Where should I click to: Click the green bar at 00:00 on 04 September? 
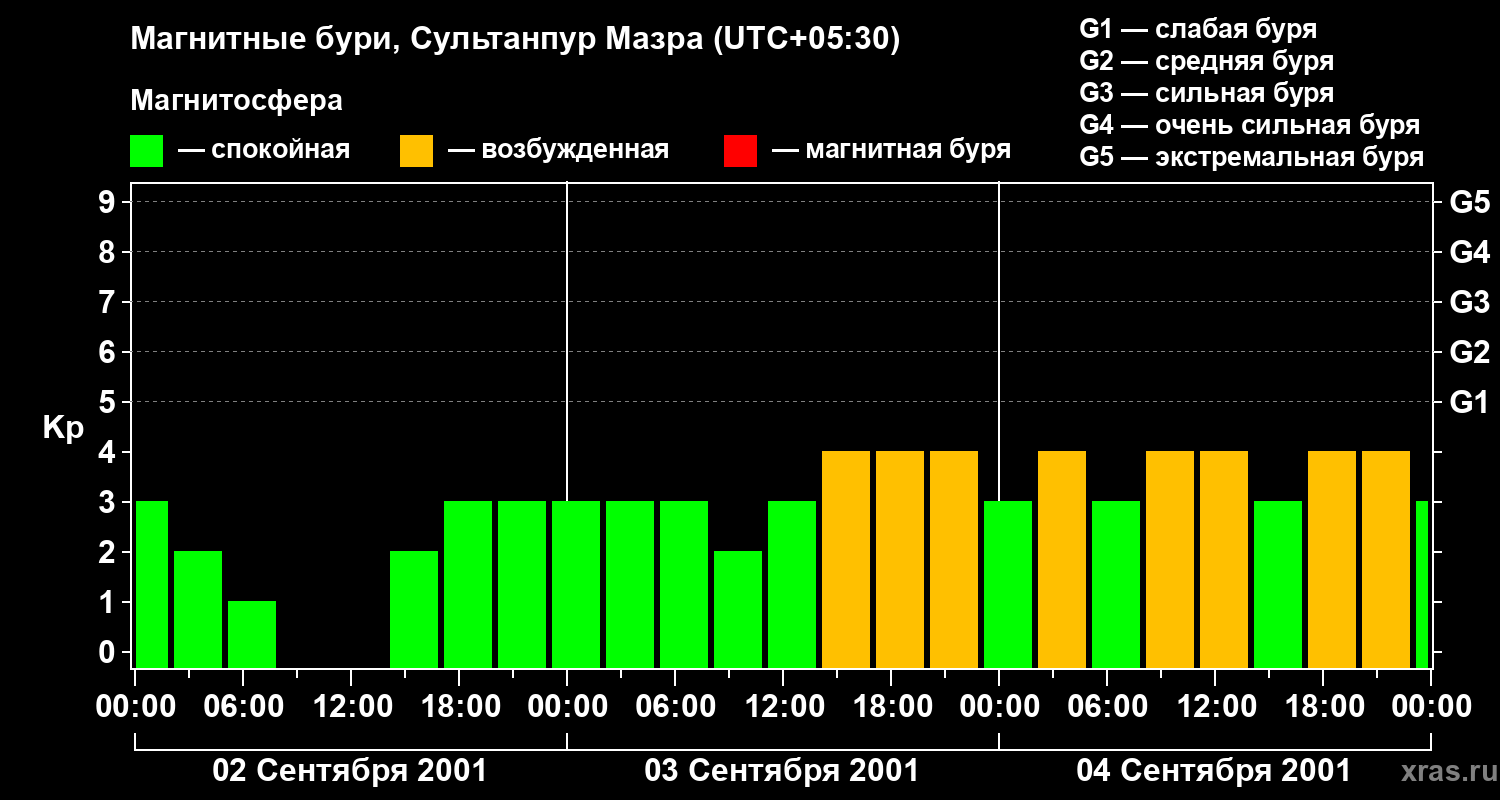pyautogui.click(x=1008, y=584)
